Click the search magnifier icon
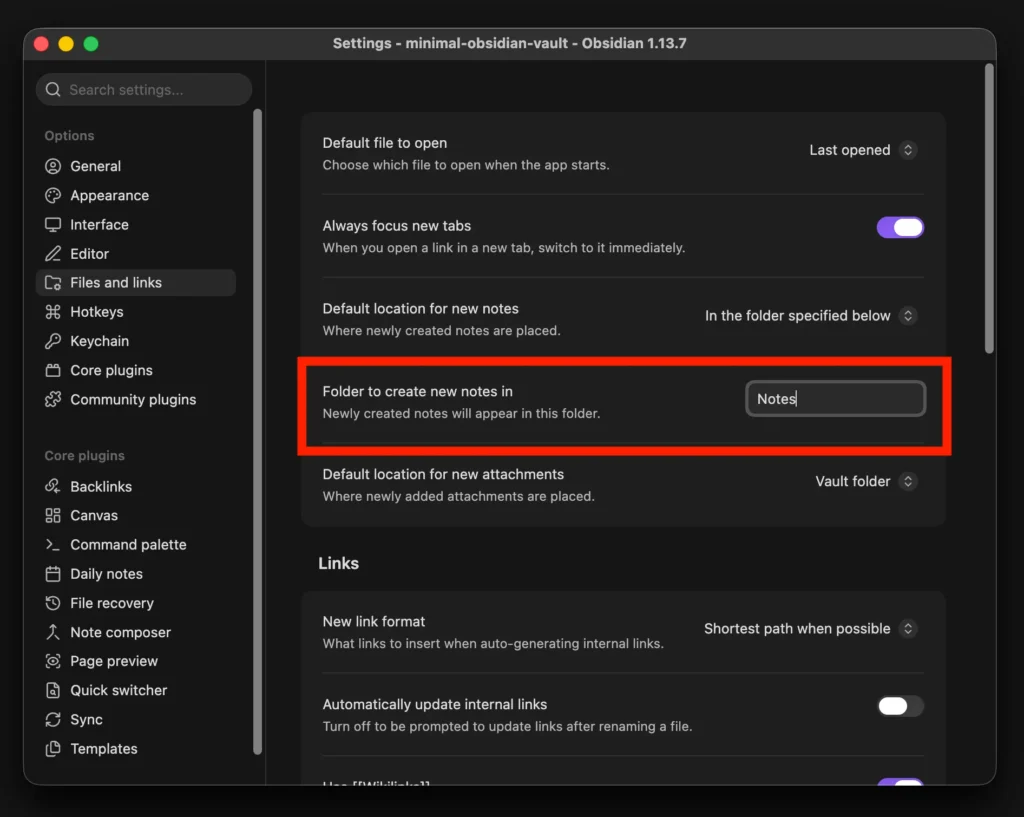The width and height of the screenshot is (1024, 817). [53, 89]
